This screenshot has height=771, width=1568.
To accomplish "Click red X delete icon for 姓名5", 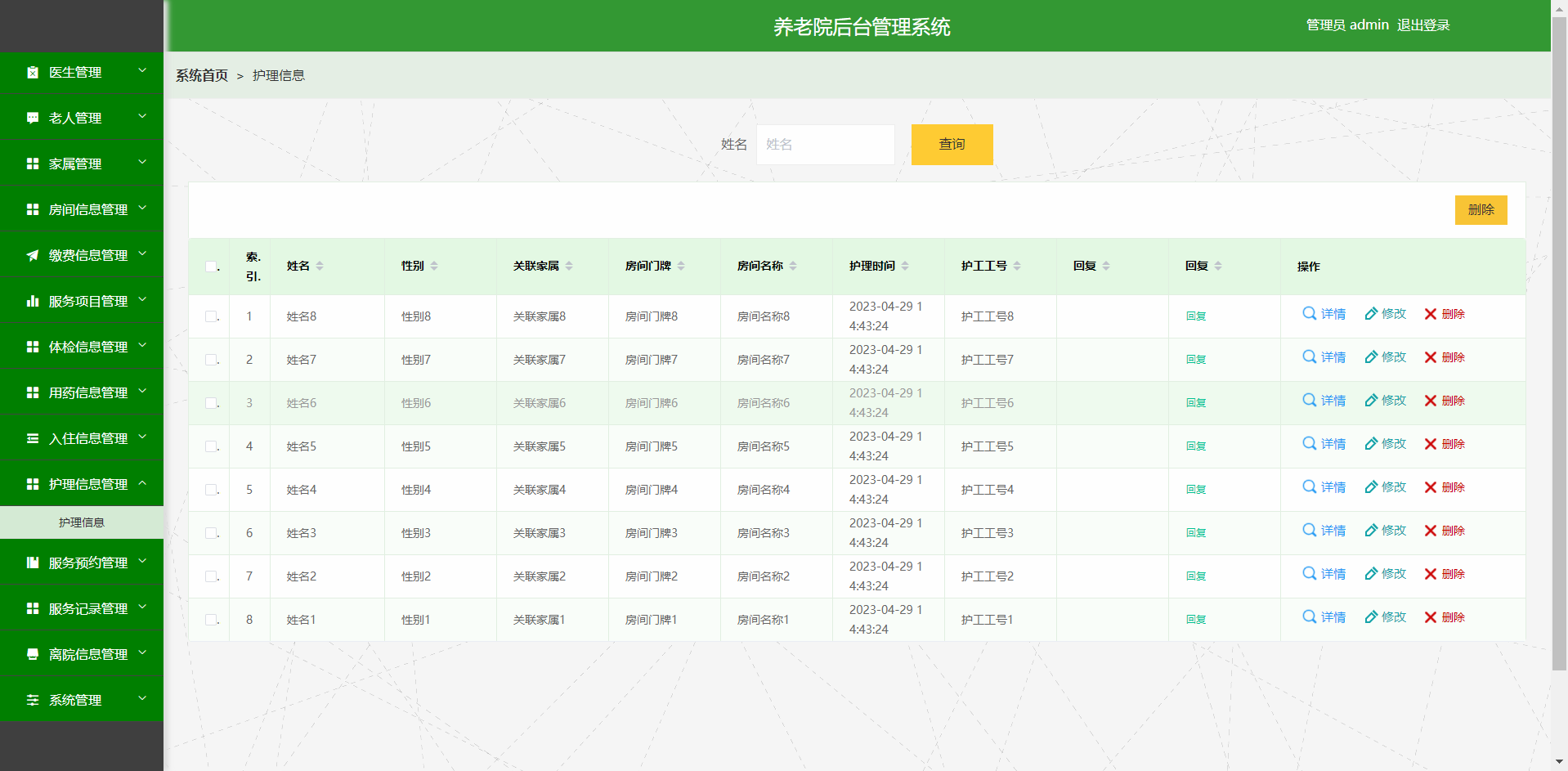I will 1431,444.
